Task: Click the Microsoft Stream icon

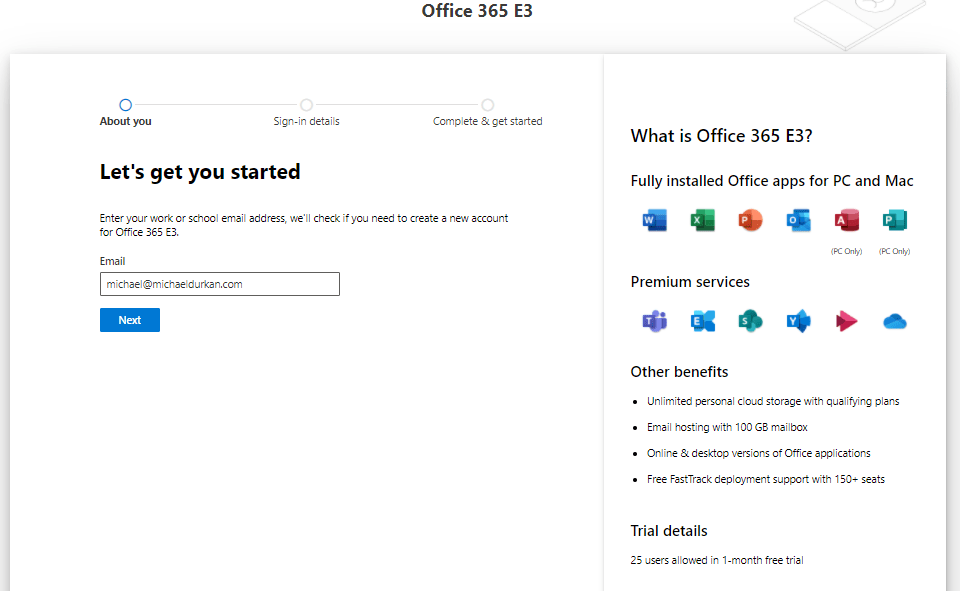Action: coord(846,321)
